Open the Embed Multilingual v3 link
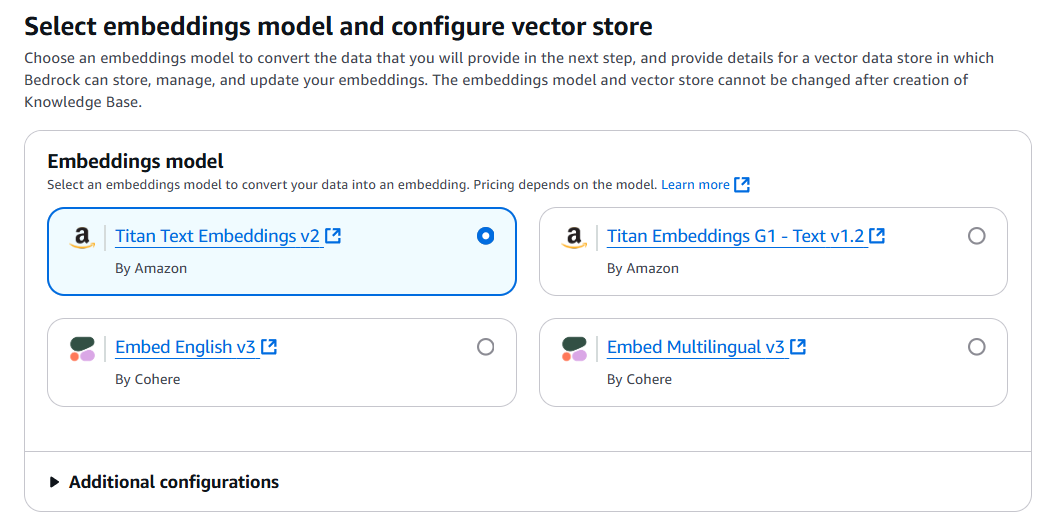Viewport: 1042px width, 521px height. [x=696, y=347]
